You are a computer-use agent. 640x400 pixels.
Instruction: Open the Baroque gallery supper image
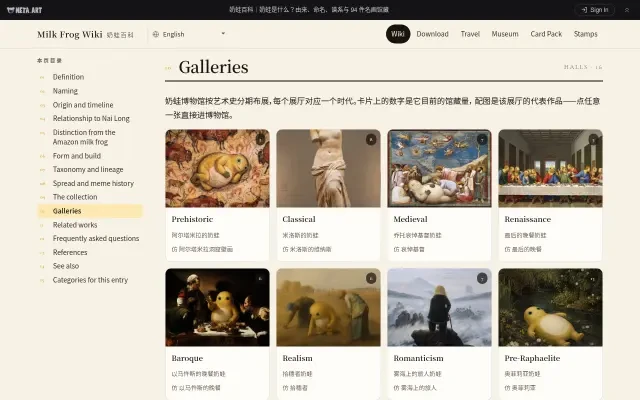tap(217, 307)
